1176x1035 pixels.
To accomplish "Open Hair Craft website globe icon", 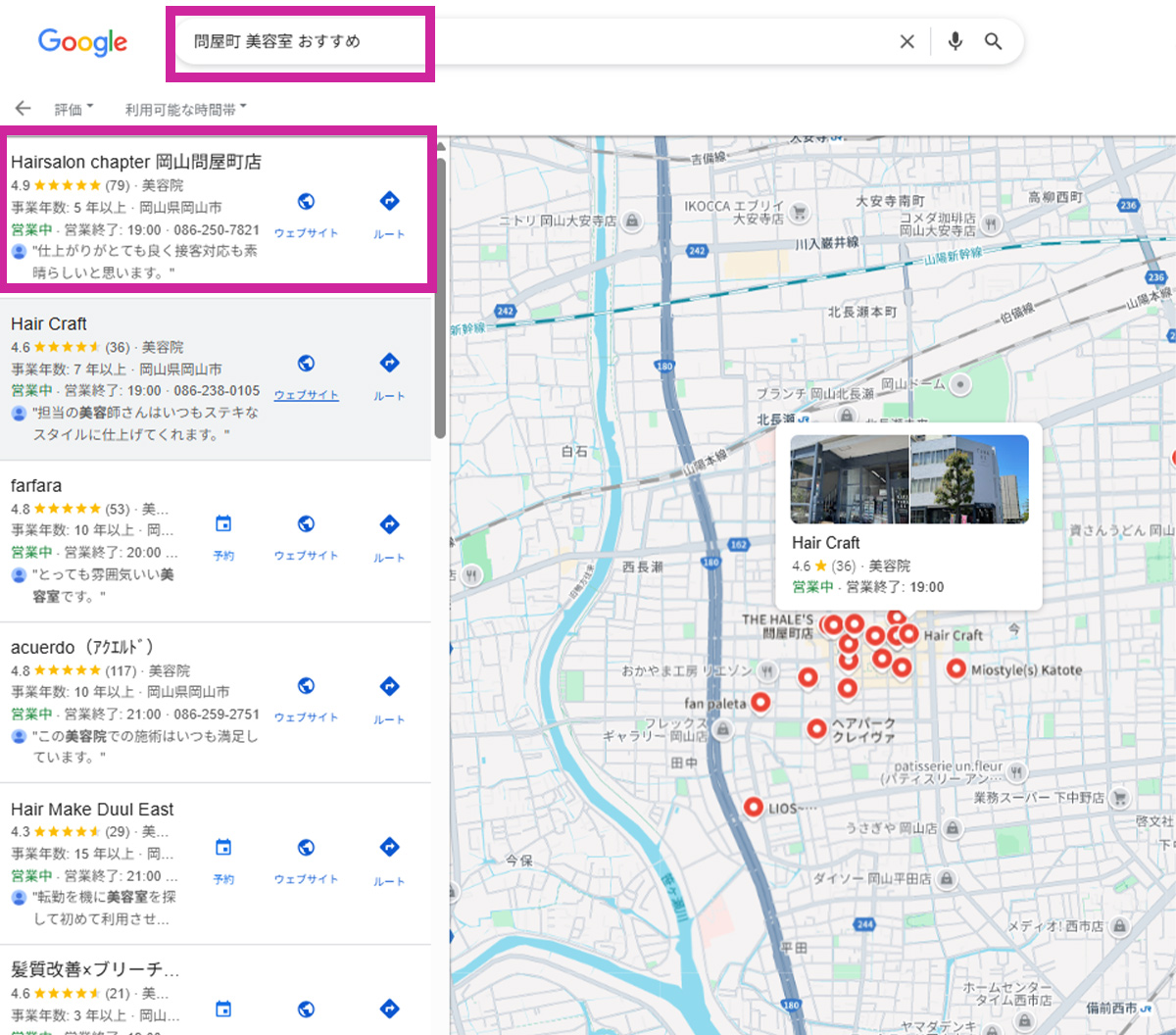I will tap(306, 364).
